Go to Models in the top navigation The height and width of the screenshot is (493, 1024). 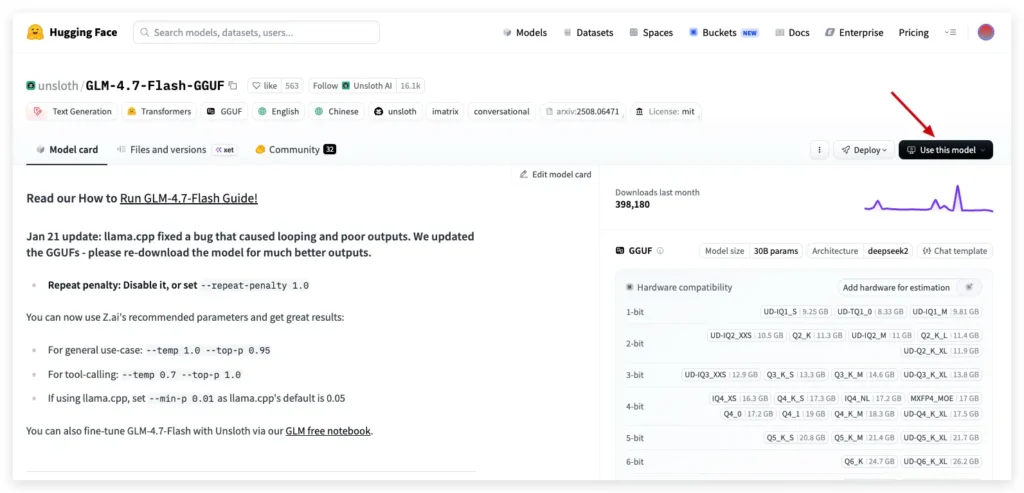(x=525, y=32)
